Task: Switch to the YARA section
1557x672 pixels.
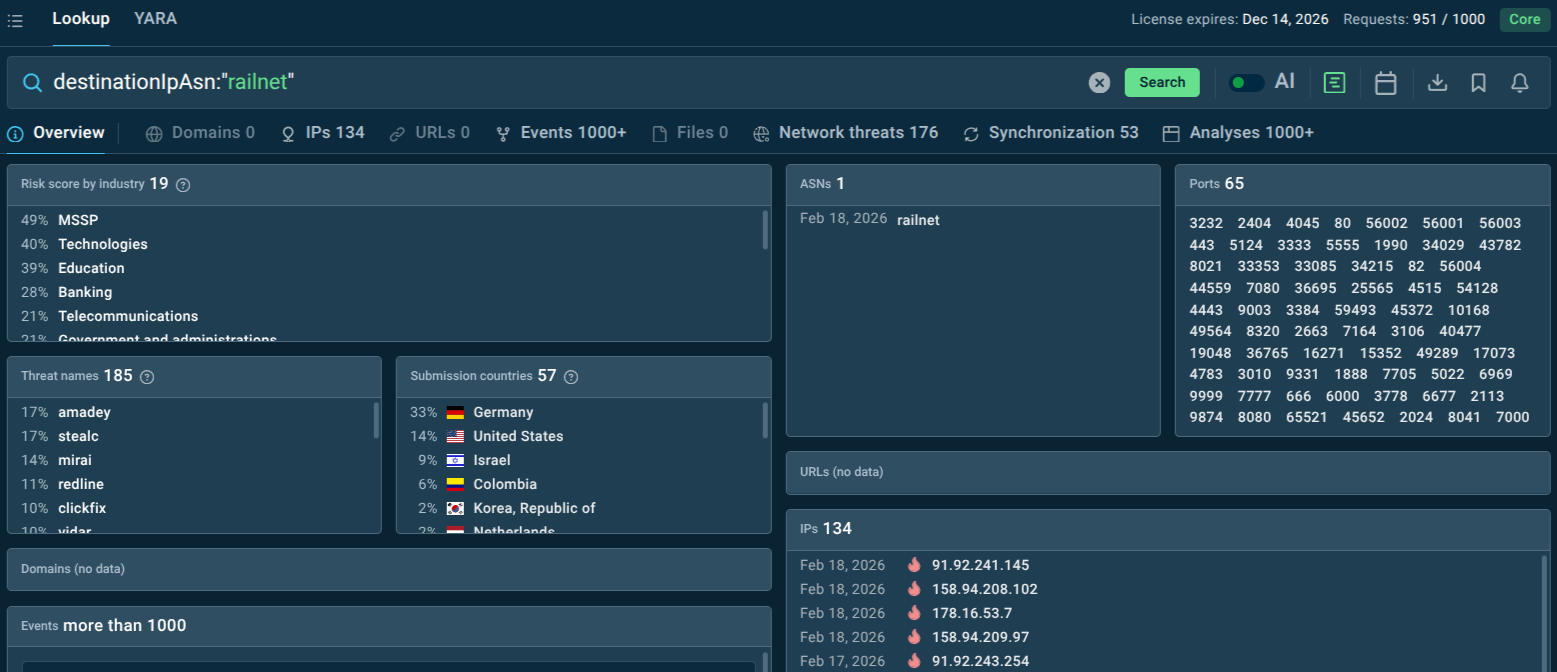Action: [155, 18]
